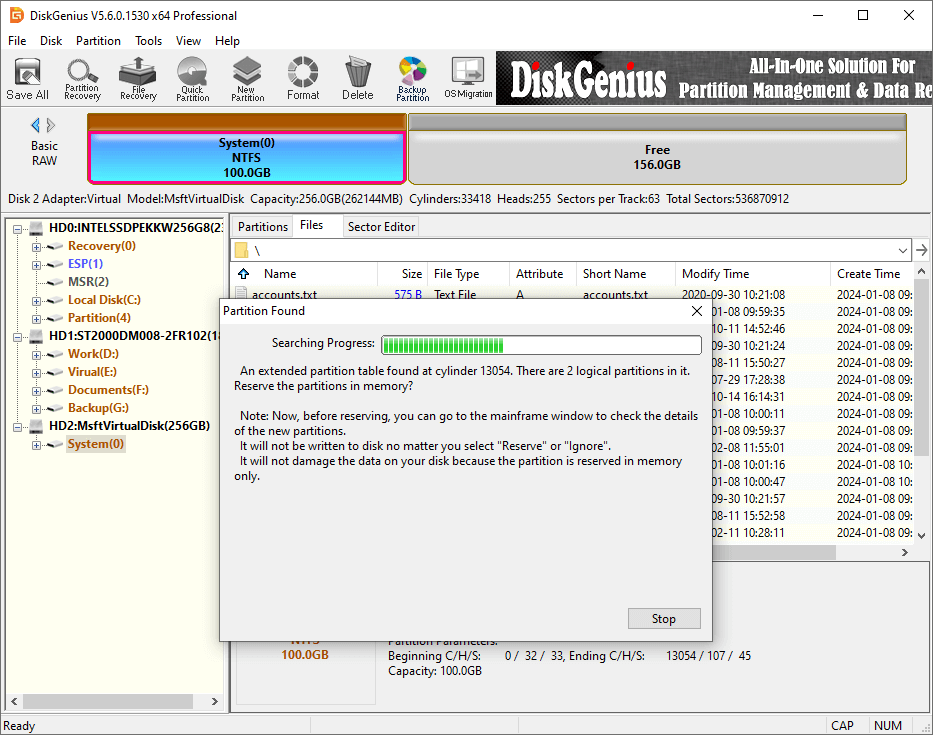Expand the System(0) tree node
This screenshot has height=735, width=933.
[36, 445]
